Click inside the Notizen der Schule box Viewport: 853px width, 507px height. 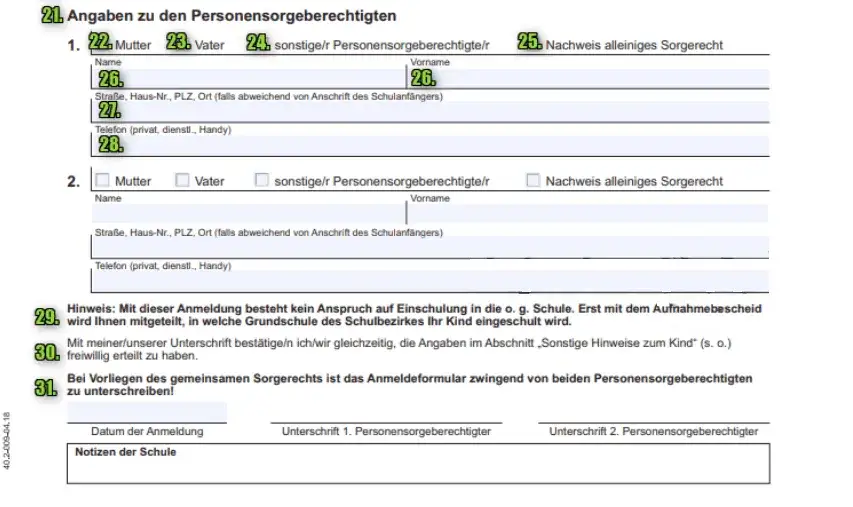[x=418, y=468]
